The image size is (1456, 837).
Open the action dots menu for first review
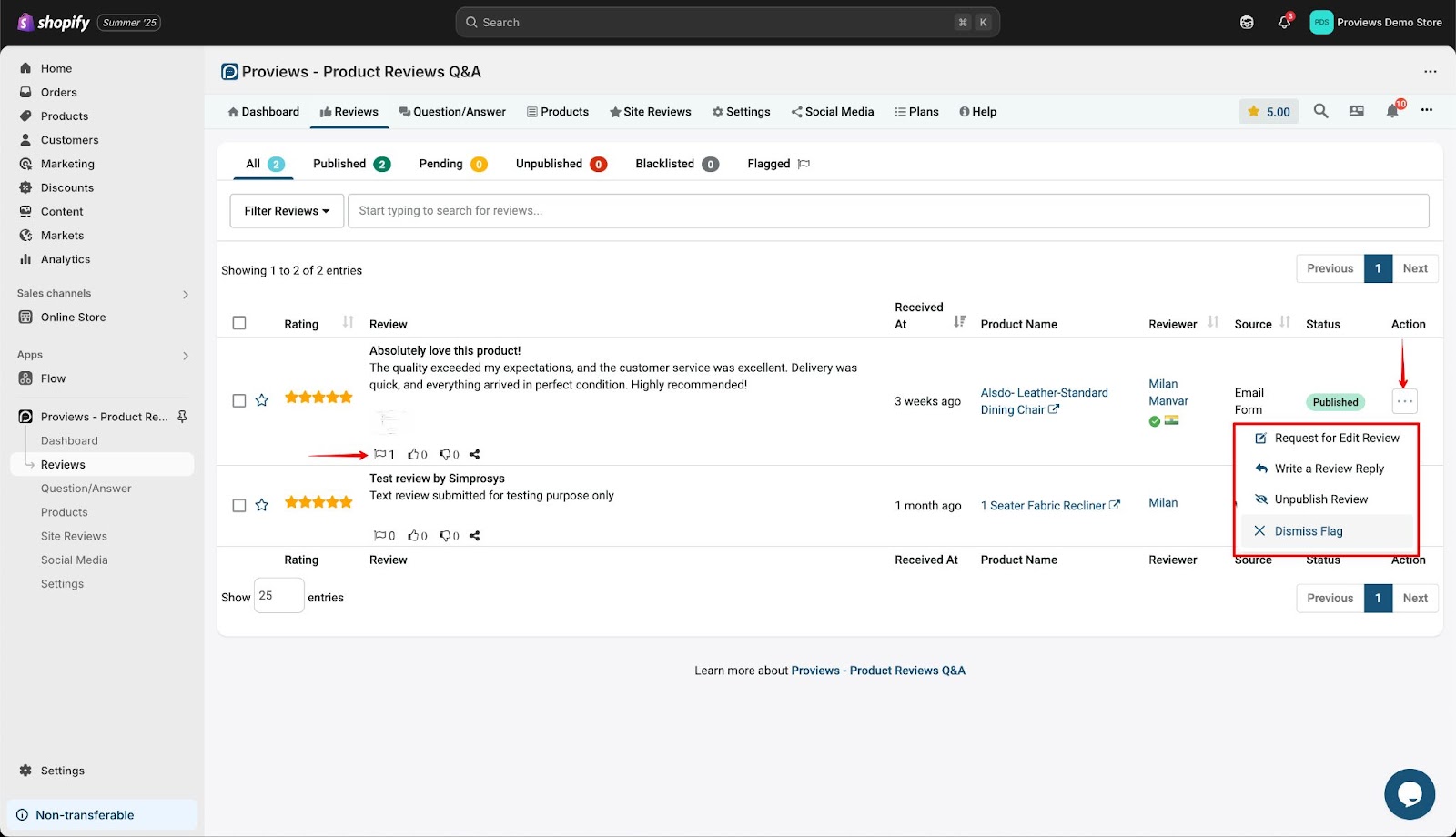click(x=1405, y=401)
